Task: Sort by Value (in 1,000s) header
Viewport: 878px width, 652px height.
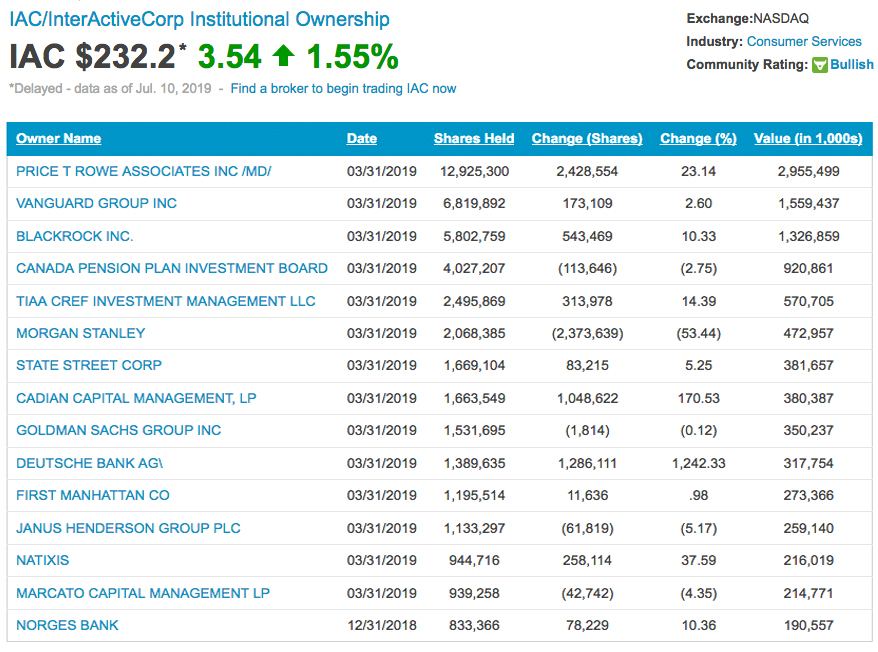Action: (808, 138)
